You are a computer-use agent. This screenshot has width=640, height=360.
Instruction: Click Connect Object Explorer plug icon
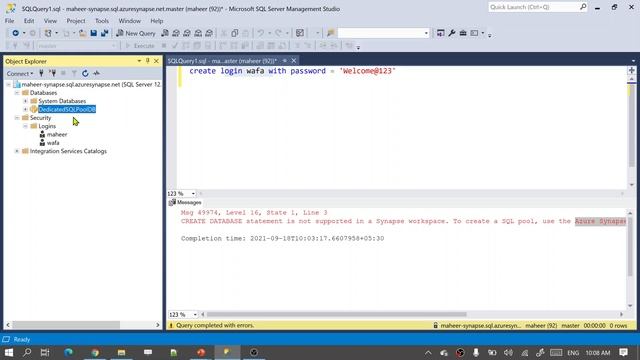41,73
